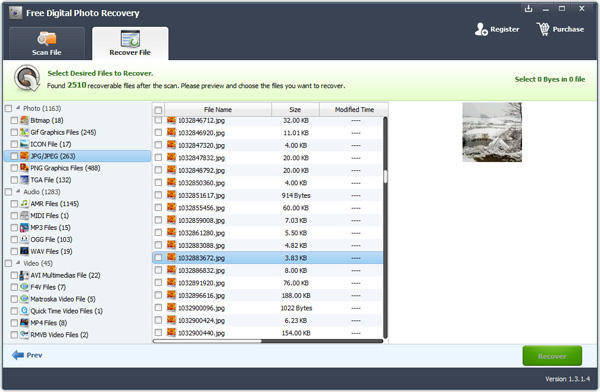Check the Audio (1283) group checkbox
The width and height of the screenshot is (600, 392).
click(8, 191)
